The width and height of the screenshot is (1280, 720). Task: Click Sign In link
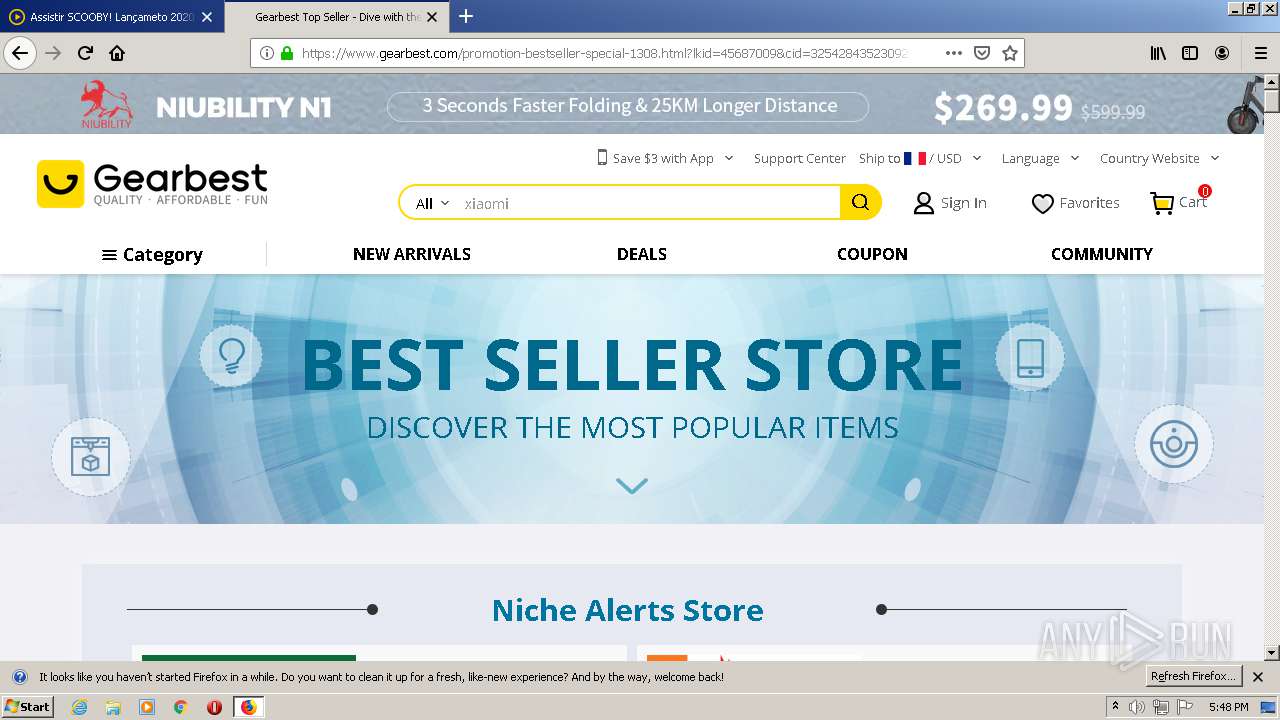[963, 203]
